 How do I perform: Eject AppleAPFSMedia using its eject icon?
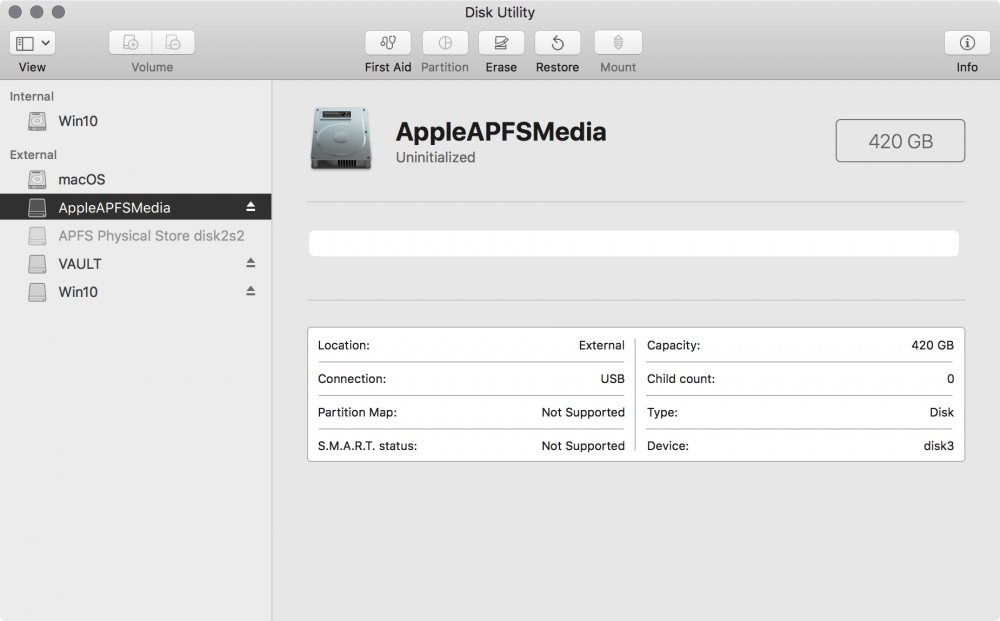click(x=251, y=207)
